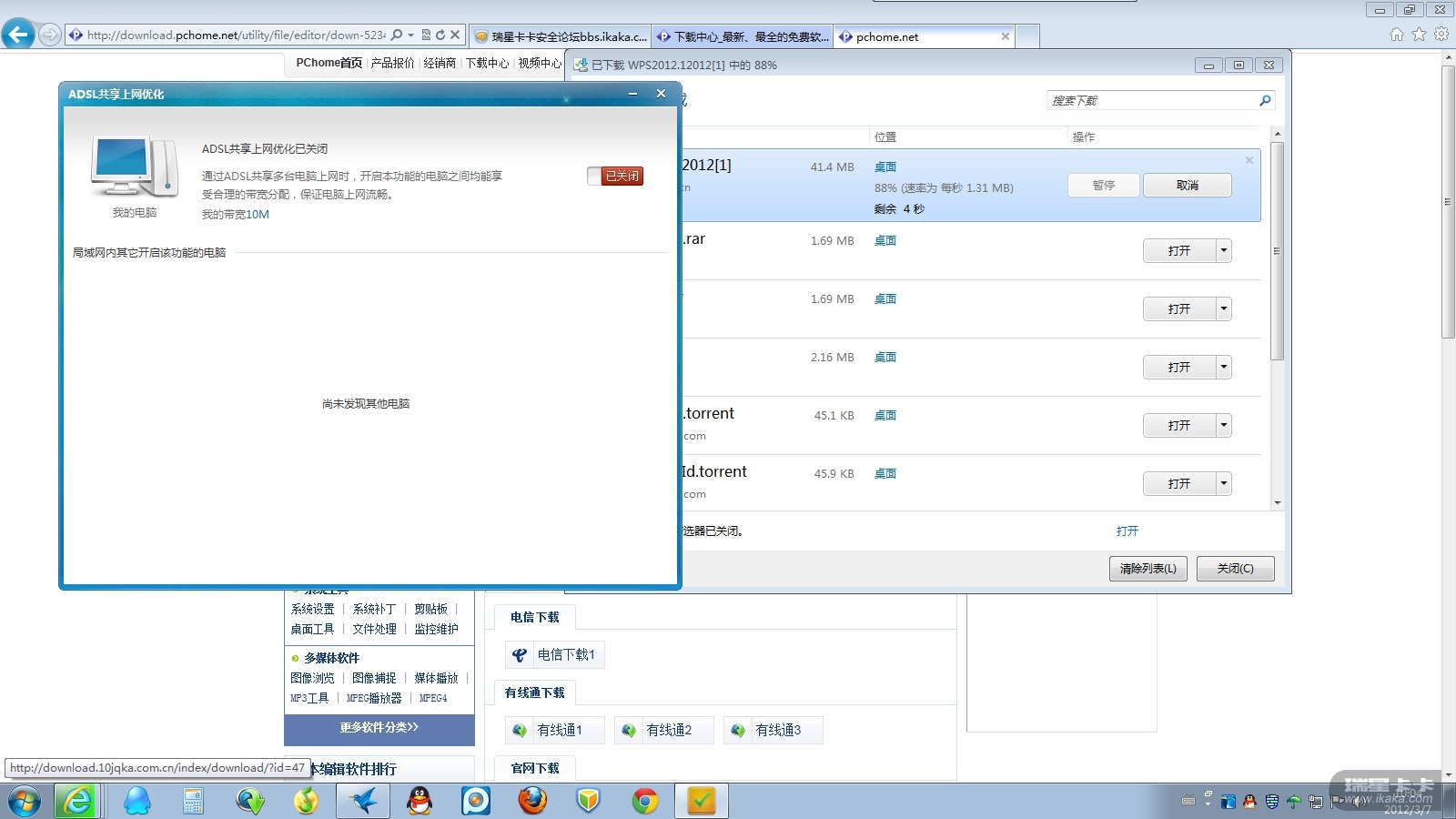Expand the 打开 dropdown for the 45.1 KB torrent

point(1224,425)
